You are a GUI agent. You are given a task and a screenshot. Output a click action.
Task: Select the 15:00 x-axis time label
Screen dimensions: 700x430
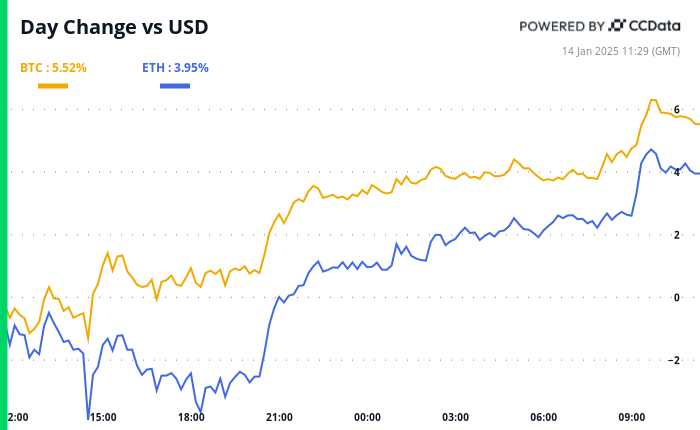[x=102, y=416]
